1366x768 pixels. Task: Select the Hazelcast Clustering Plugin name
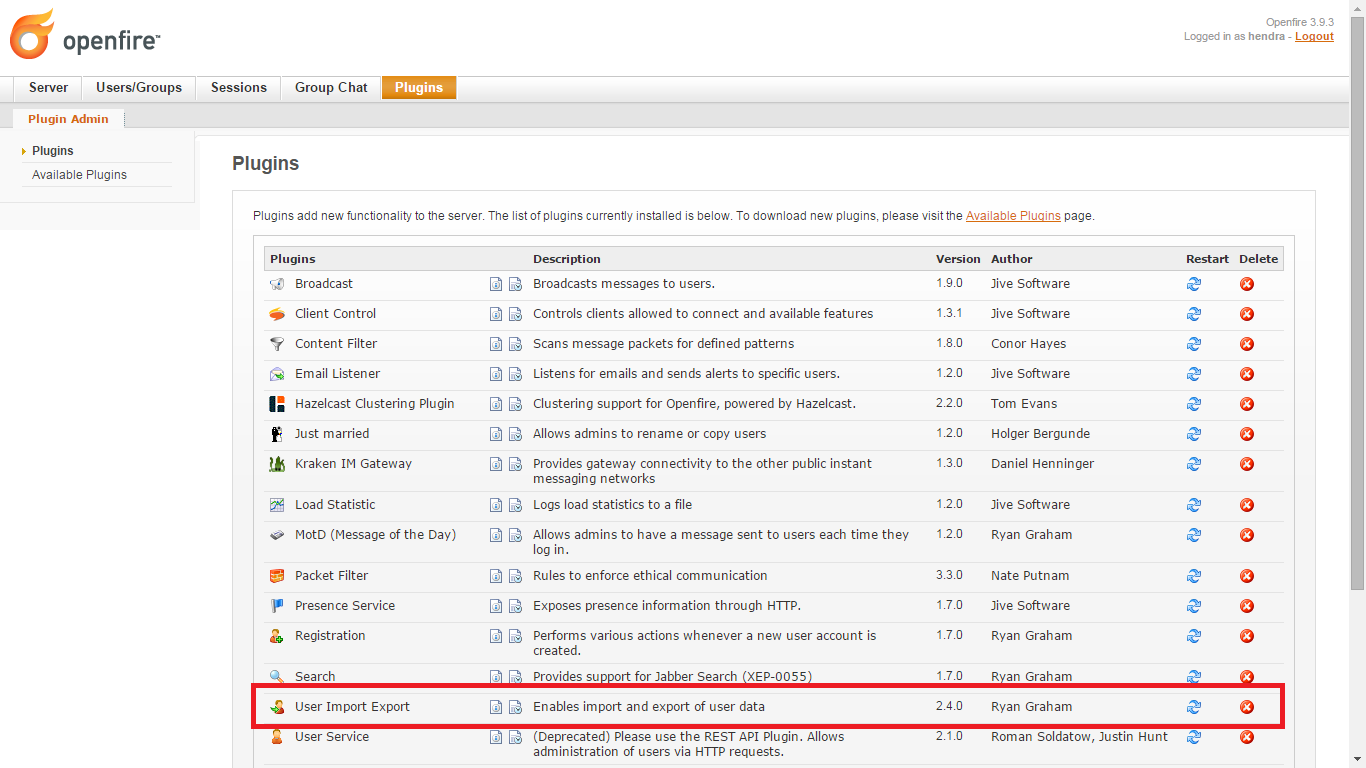[375, 404]
